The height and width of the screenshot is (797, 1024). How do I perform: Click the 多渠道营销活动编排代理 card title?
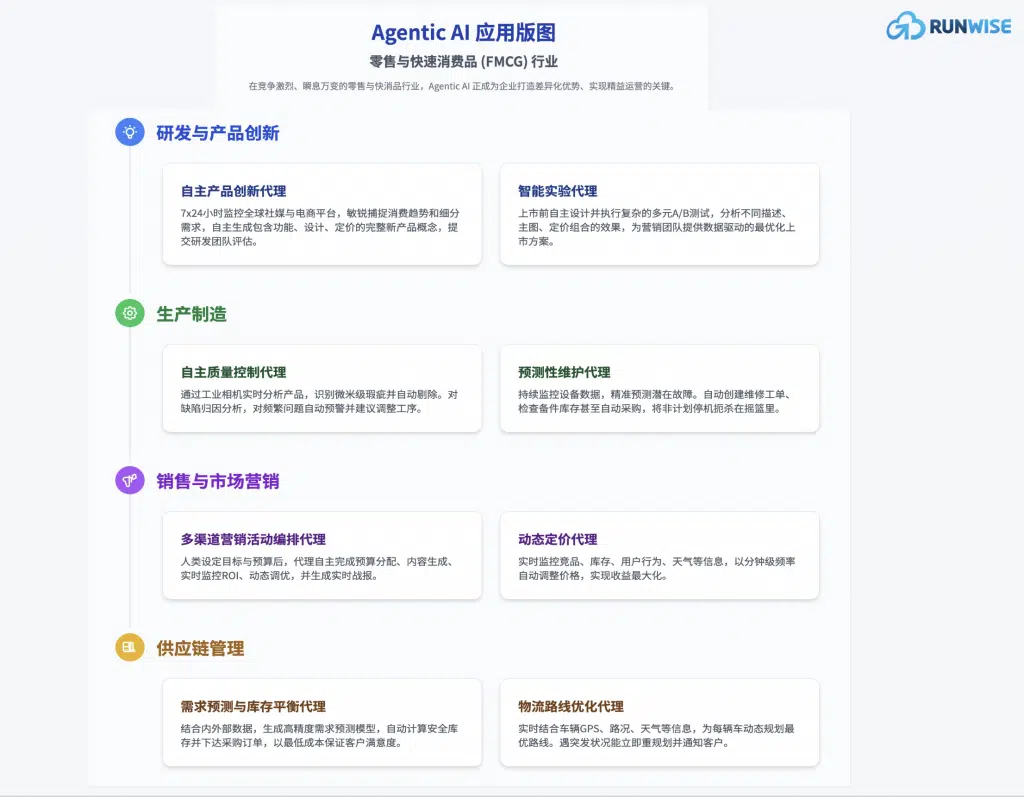tap(253, 540)
